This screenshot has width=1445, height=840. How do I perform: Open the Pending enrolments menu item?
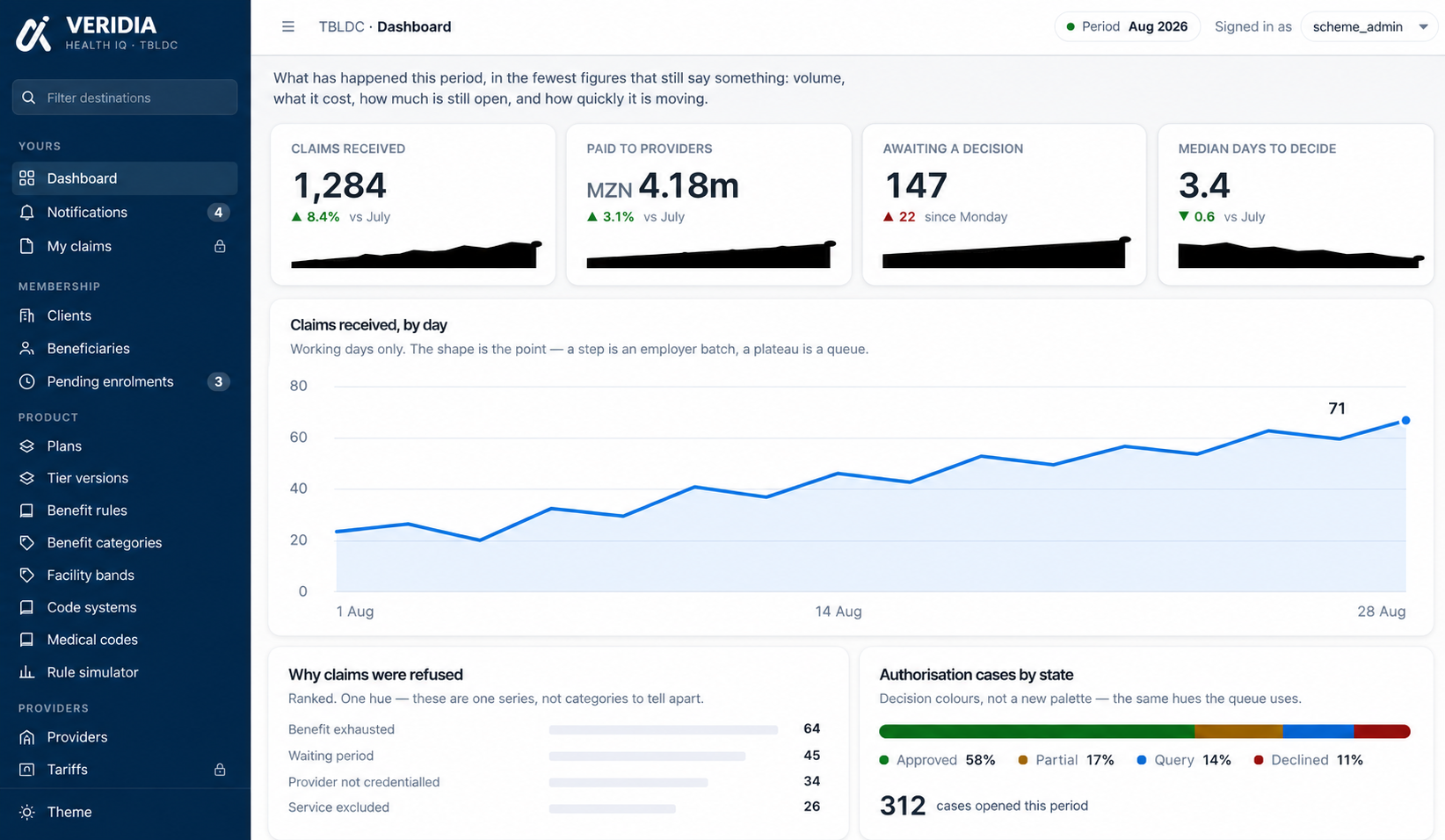tap(125, 381)
